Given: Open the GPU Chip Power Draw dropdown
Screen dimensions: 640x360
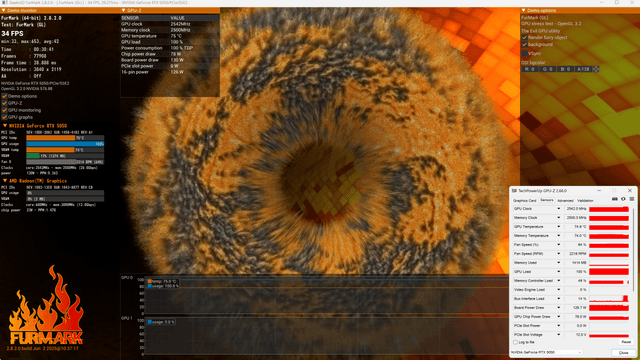Looking at the screenshot, I should (559, 316).
